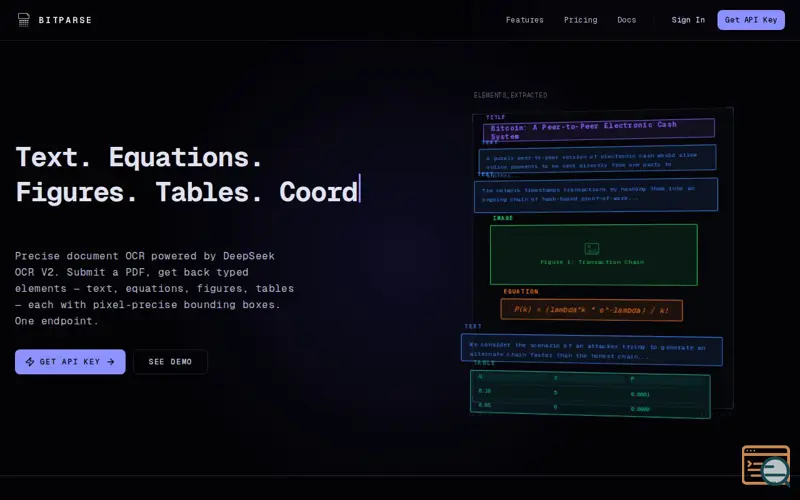This screenshot has height=500, width=800.
Task: Click the 'Text. Equations.' headline
Action: [139, 157]
